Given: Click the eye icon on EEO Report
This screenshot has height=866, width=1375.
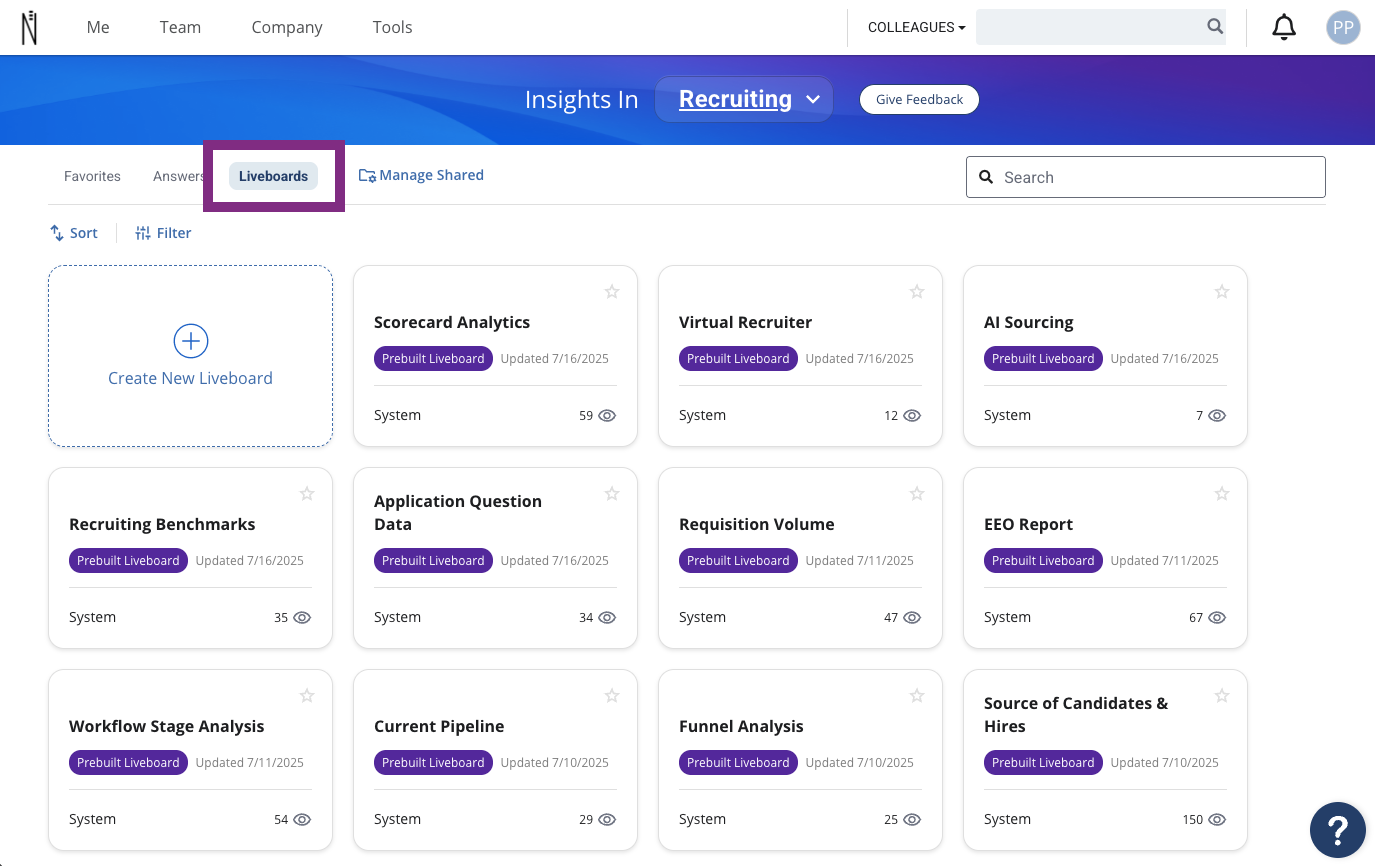Looking at the screenshot, I should (x=1217, y=618).
